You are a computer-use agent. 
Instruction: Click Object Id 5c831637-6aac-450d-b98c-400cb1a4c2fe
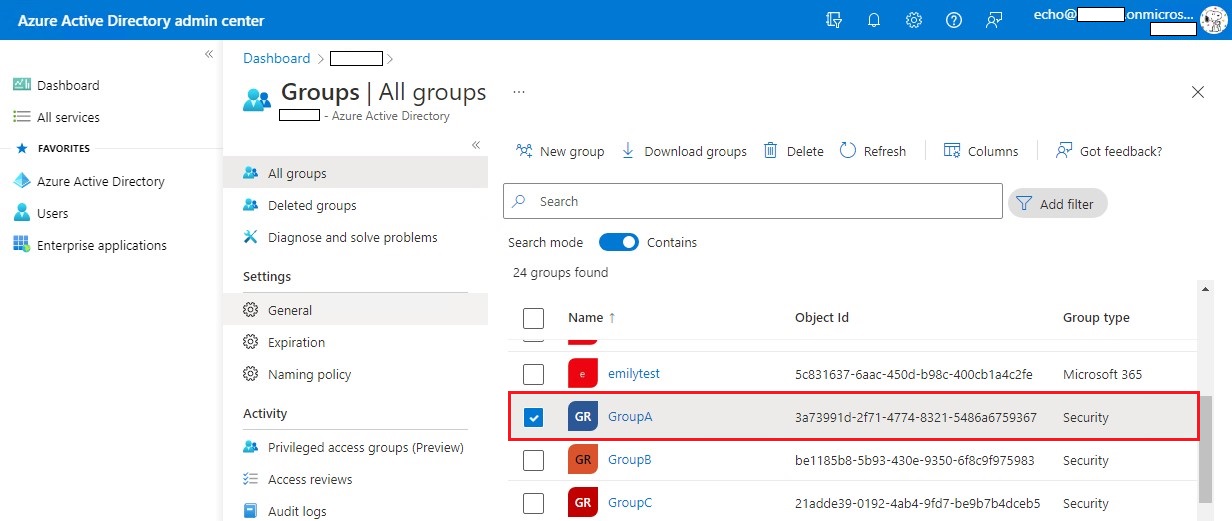(914, 374)
